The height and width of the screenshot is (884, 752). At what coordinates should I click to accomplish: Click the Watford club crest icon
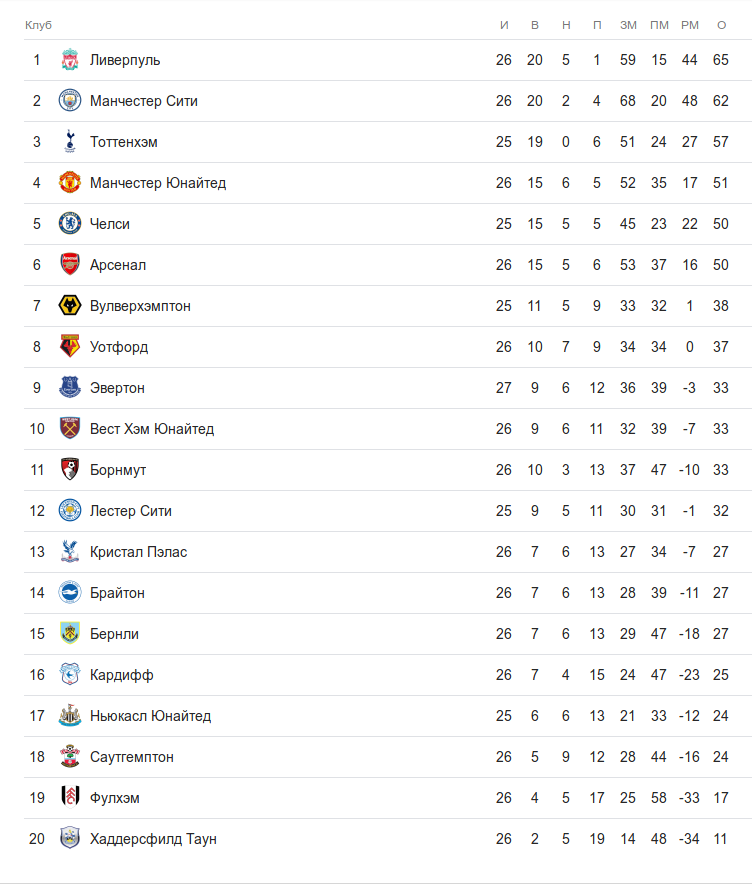[x=69, y=347]
